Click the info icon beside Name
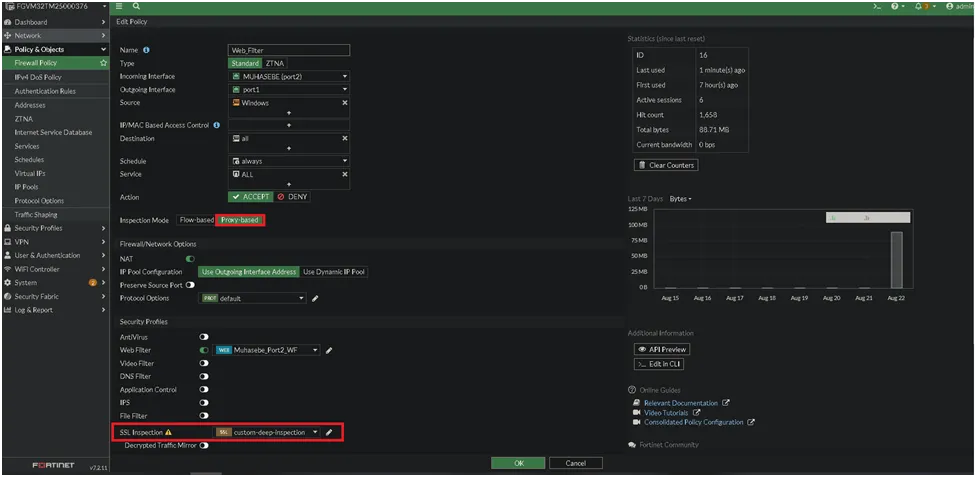This screenshot has width=977, height=477. 146,50
